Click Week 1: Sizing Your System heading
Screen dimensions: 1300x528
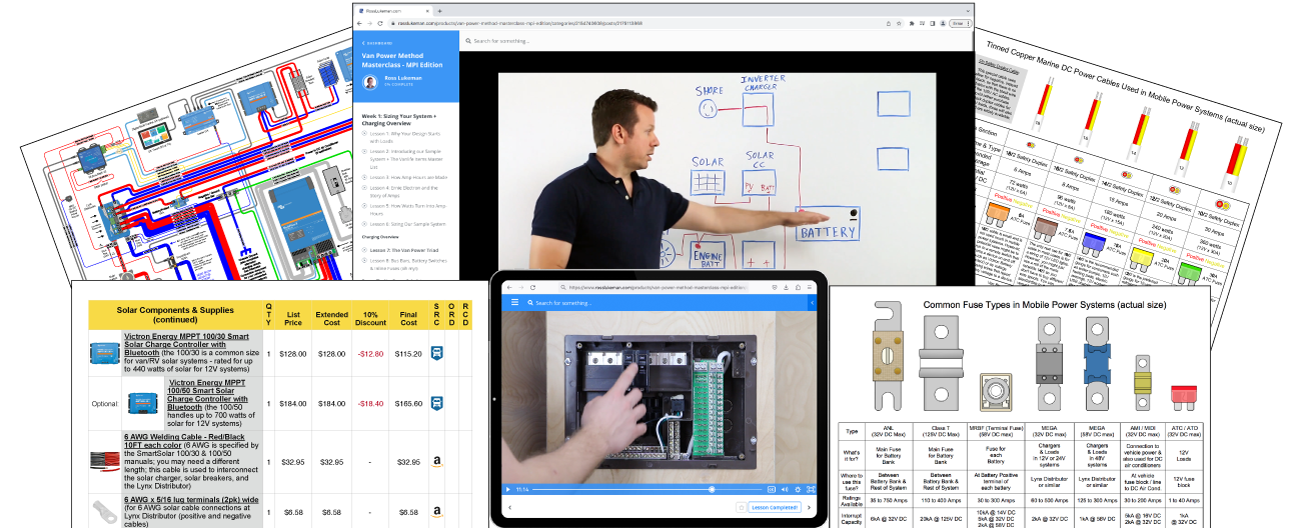[x=399, y=119]
